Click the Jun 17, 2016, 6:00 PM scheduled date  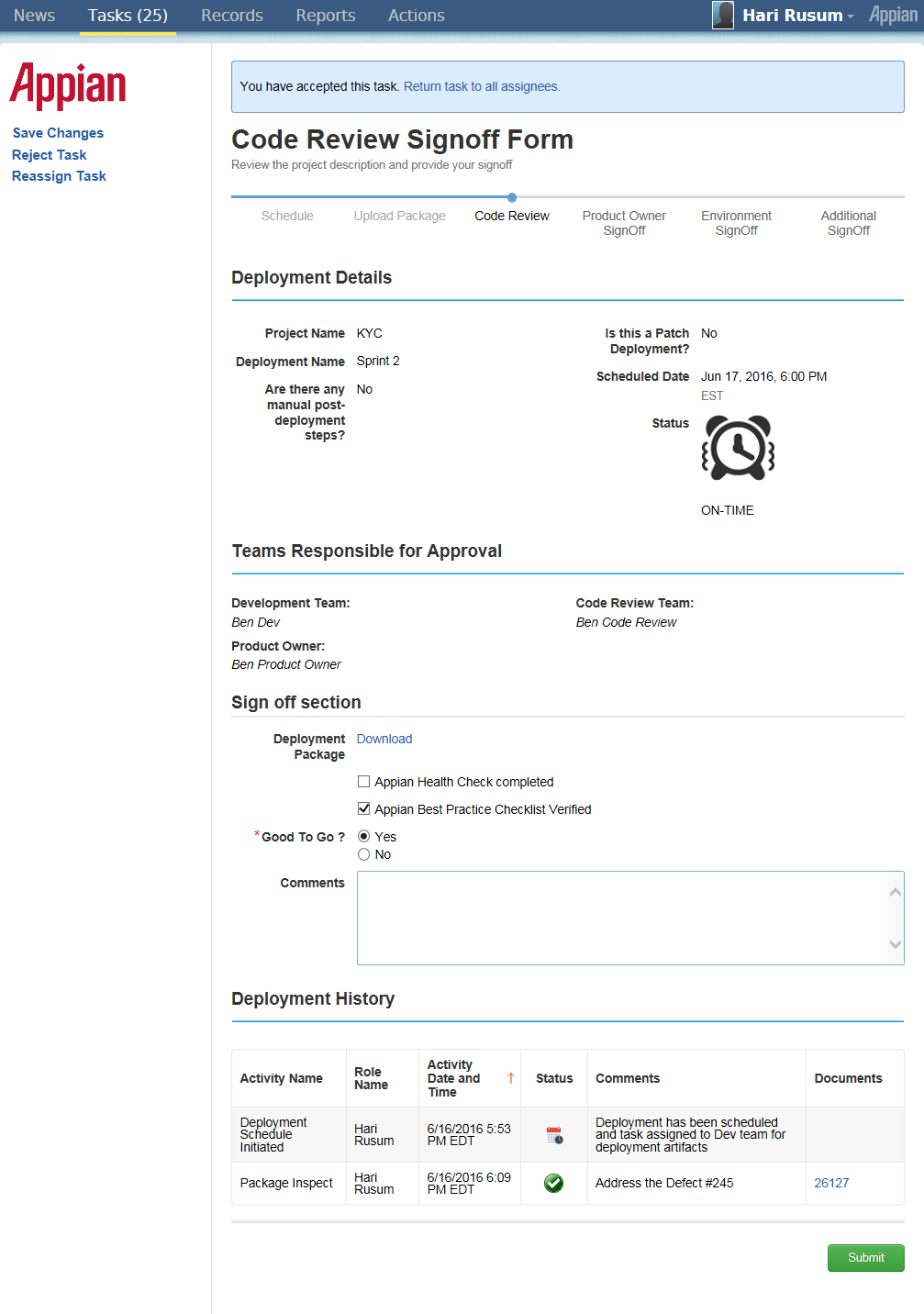763,376
